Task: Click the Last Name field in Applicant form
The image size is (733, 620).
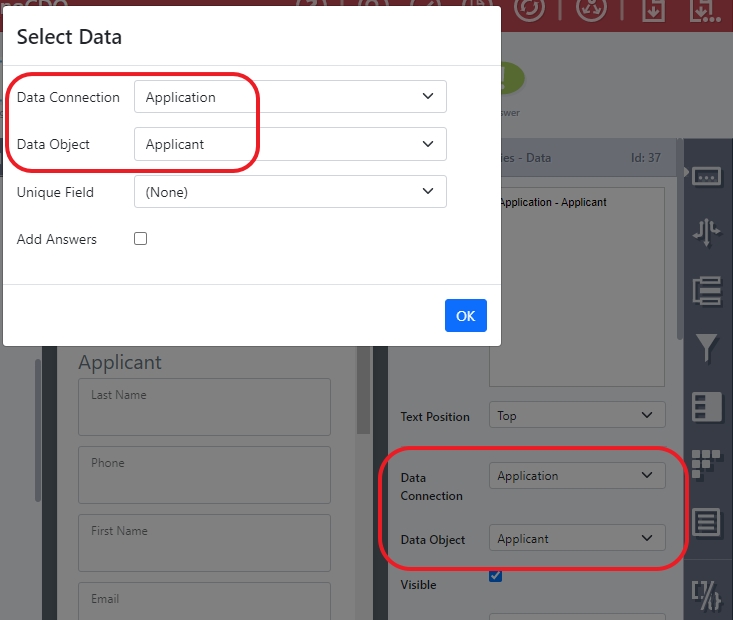Action: point(204,407)
